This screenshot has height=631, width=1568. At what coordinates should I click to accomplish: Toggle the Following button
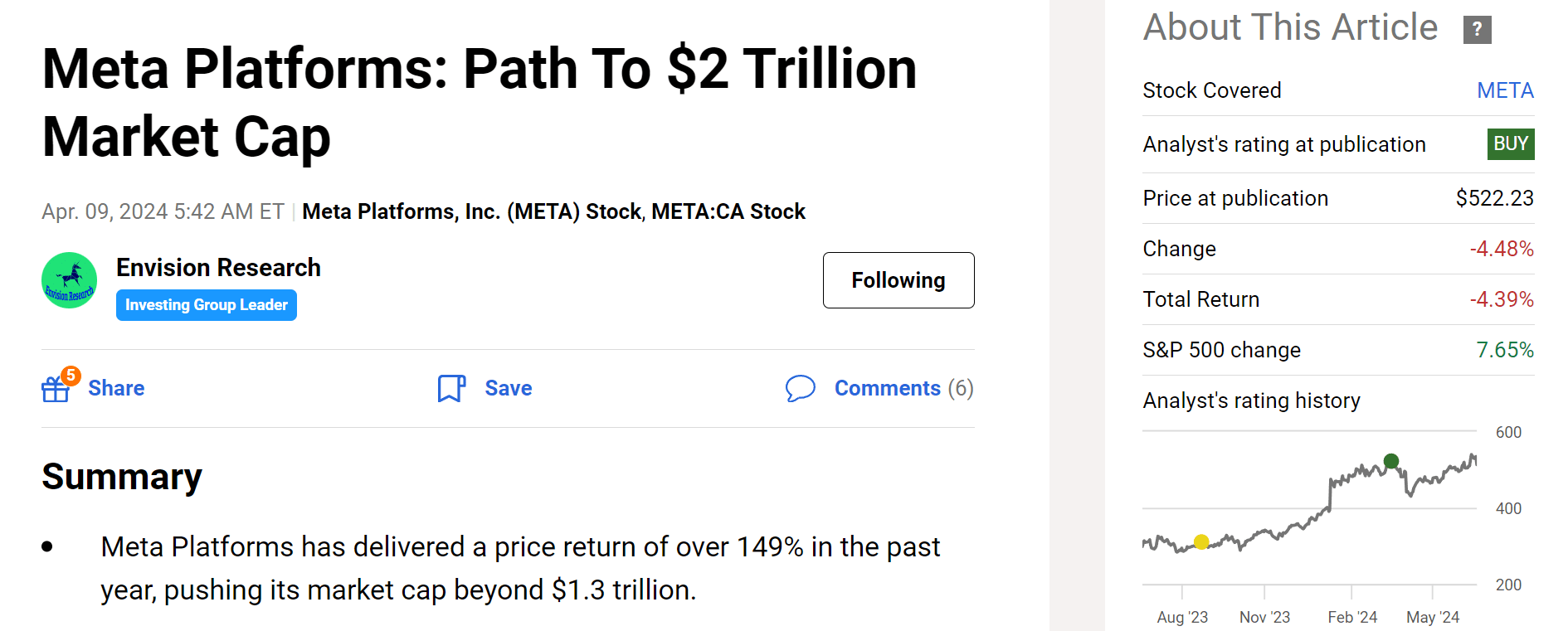point(898,280)
